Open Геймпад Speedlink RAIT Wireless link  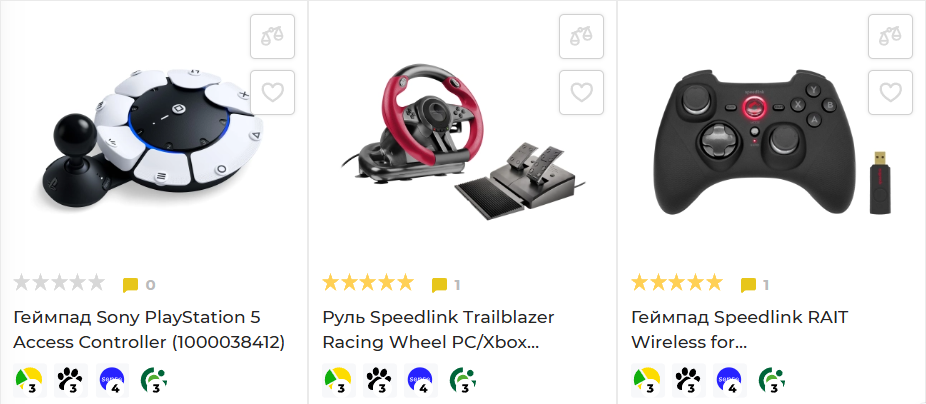[739, 330]
